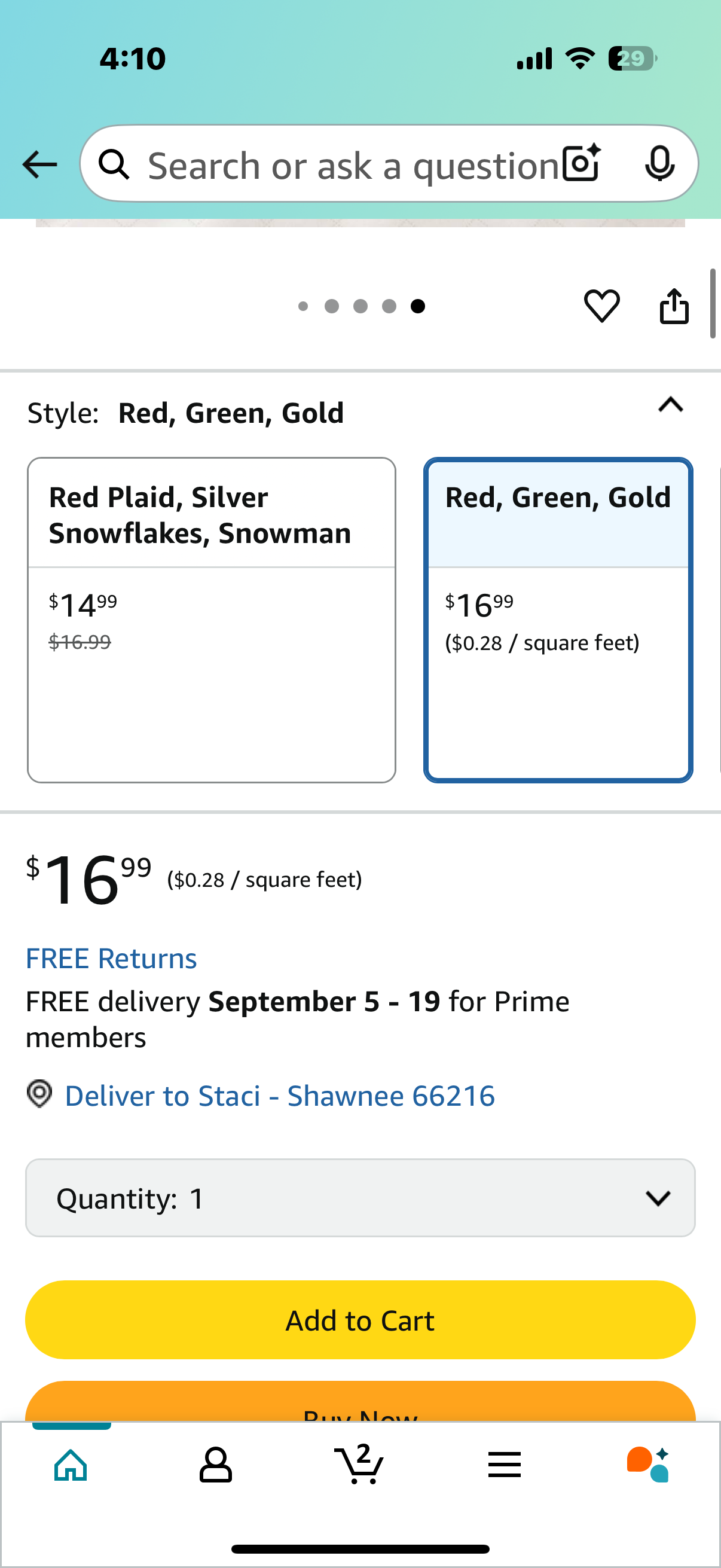Viewport: 721px width, 1568px height.
Task: Tap the Add to Cart button
Action: 360,1320
